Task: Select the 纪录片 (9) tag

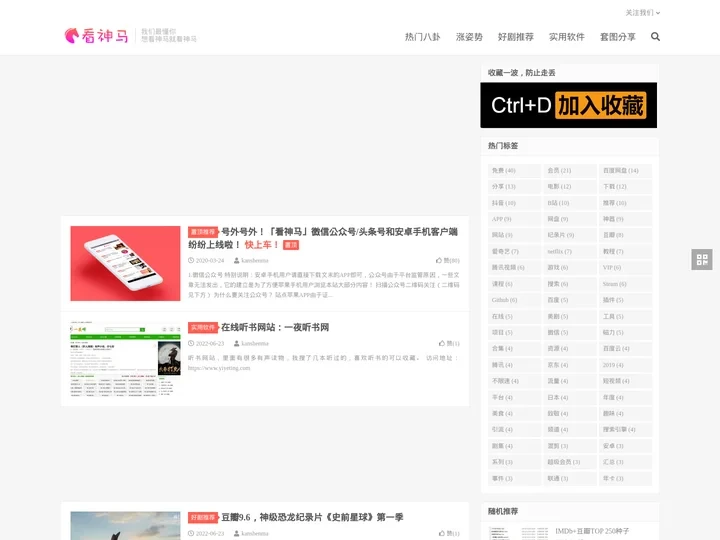Action: coord(570,235)
